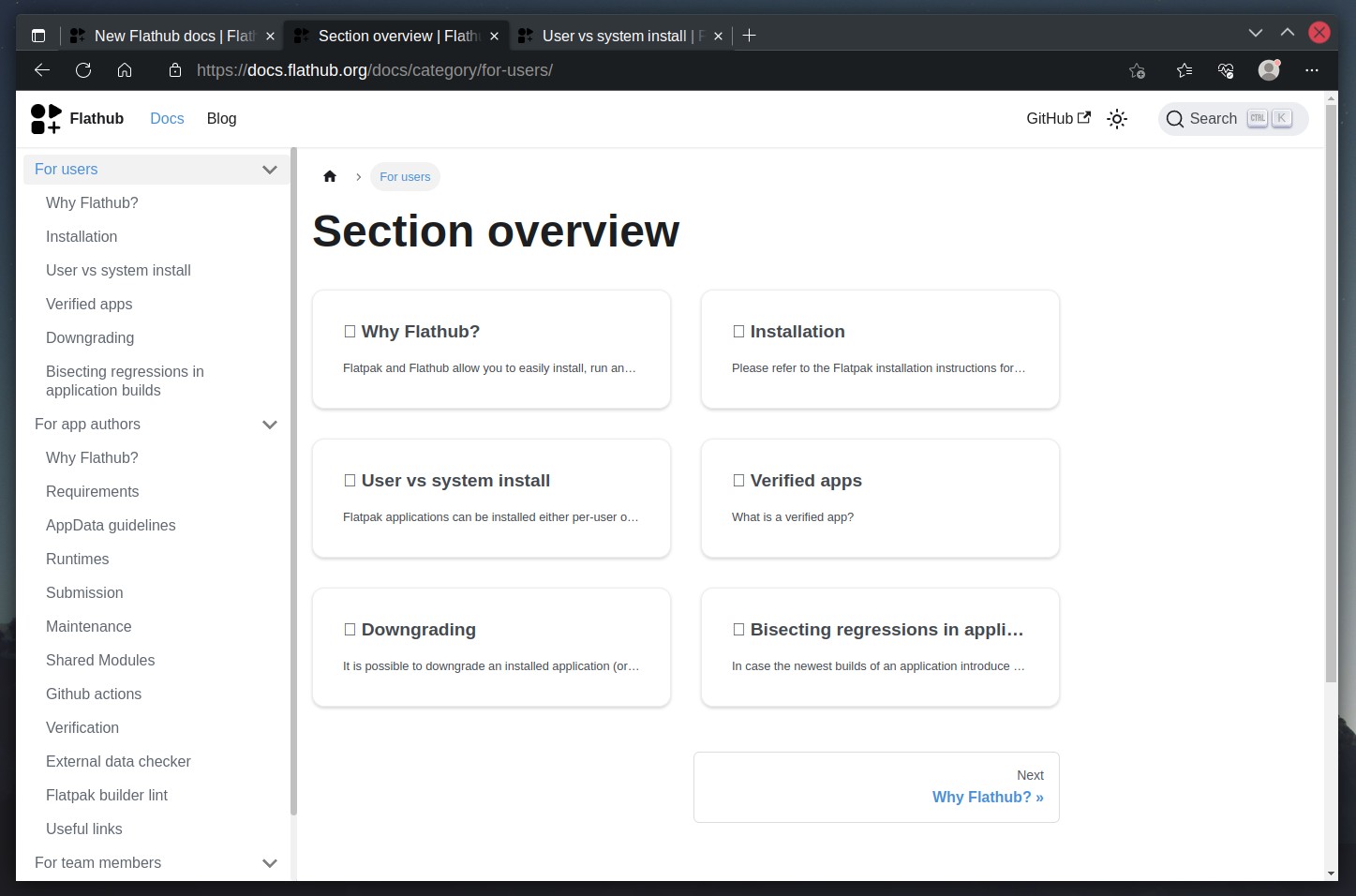The image size is (1356, 896).
Task: Close the User vs system install tab
Action: click(718, 36)
